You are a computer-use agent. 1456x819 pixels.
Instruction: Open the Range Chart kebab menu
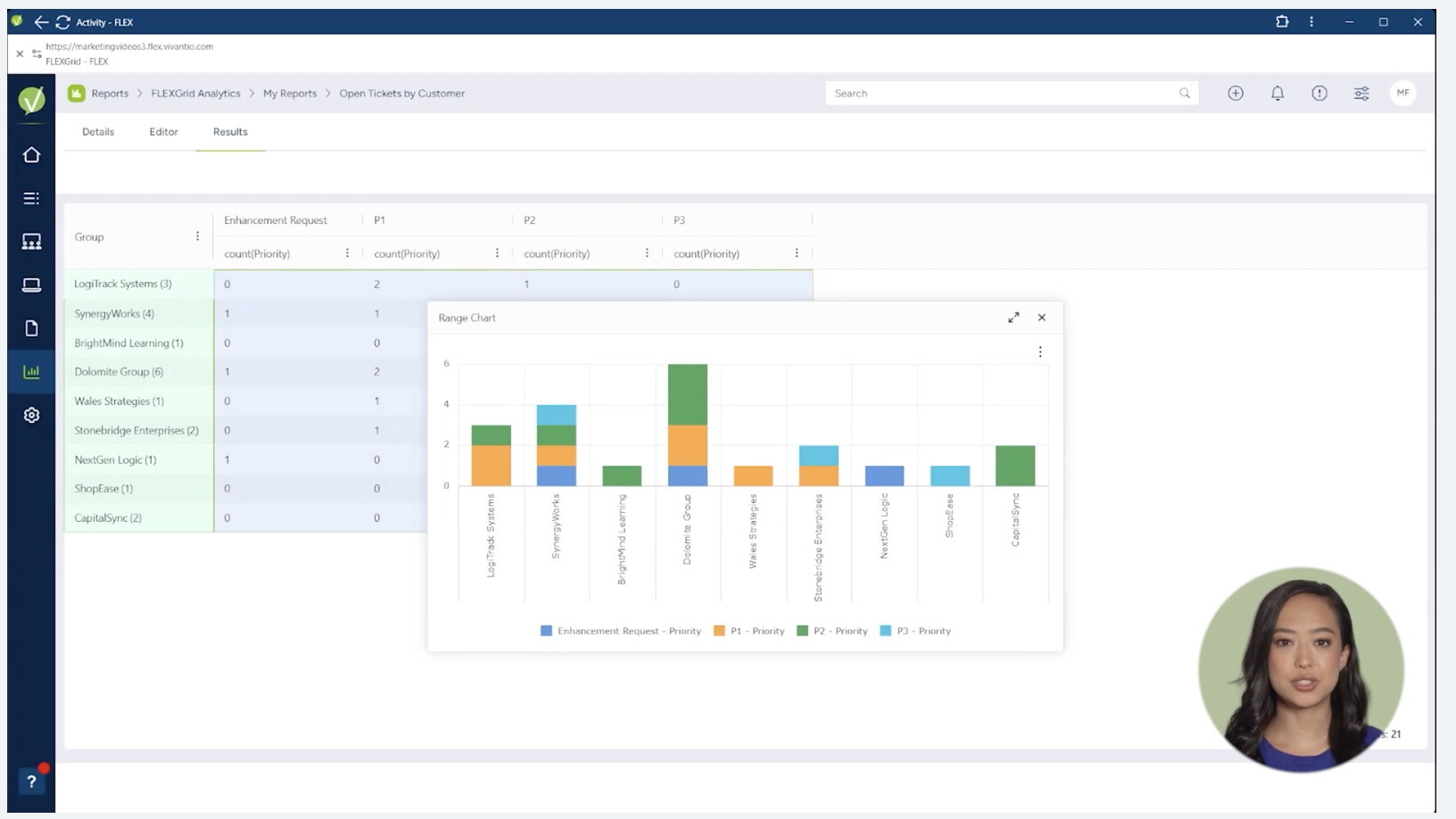(x=1039, y=352)
